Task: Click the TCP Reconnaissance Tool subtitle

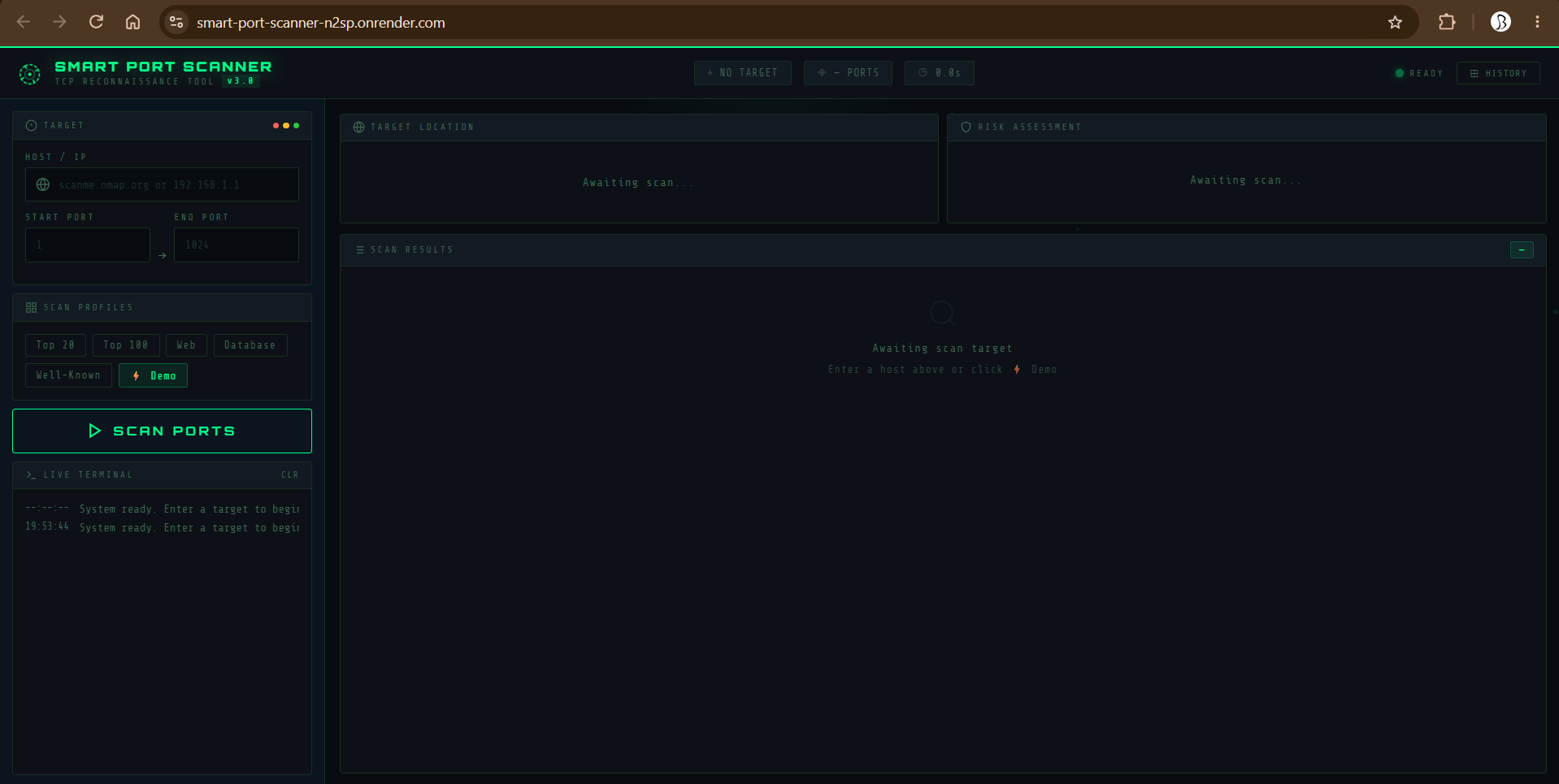Action: coord(134,81)
